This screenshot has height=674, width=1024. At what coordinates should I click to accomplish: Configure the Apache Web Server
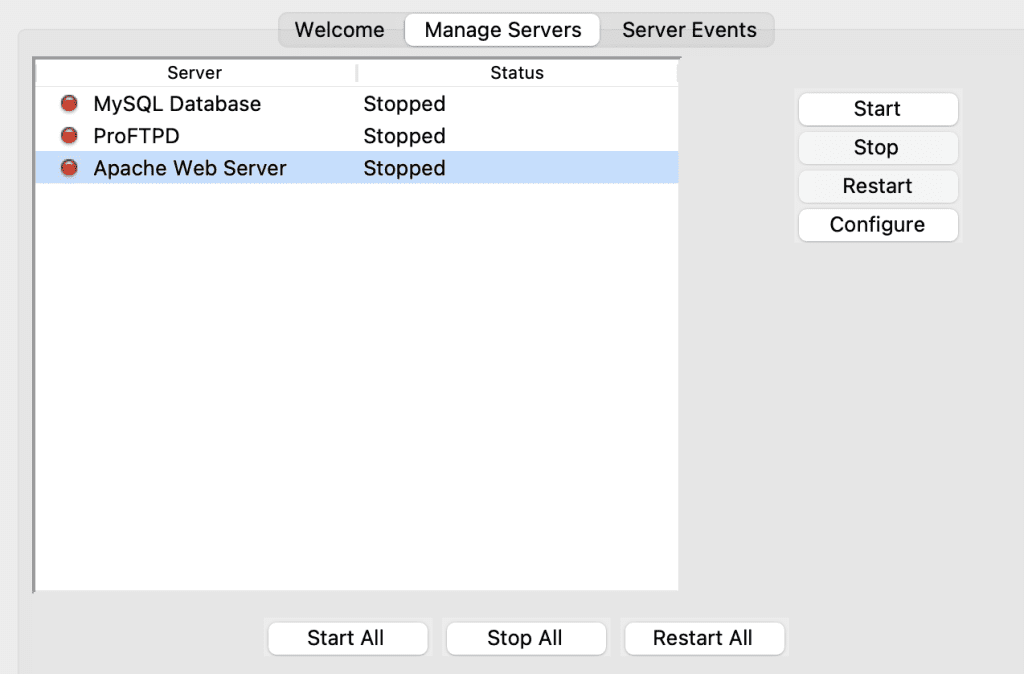click(x=877, y=225)
